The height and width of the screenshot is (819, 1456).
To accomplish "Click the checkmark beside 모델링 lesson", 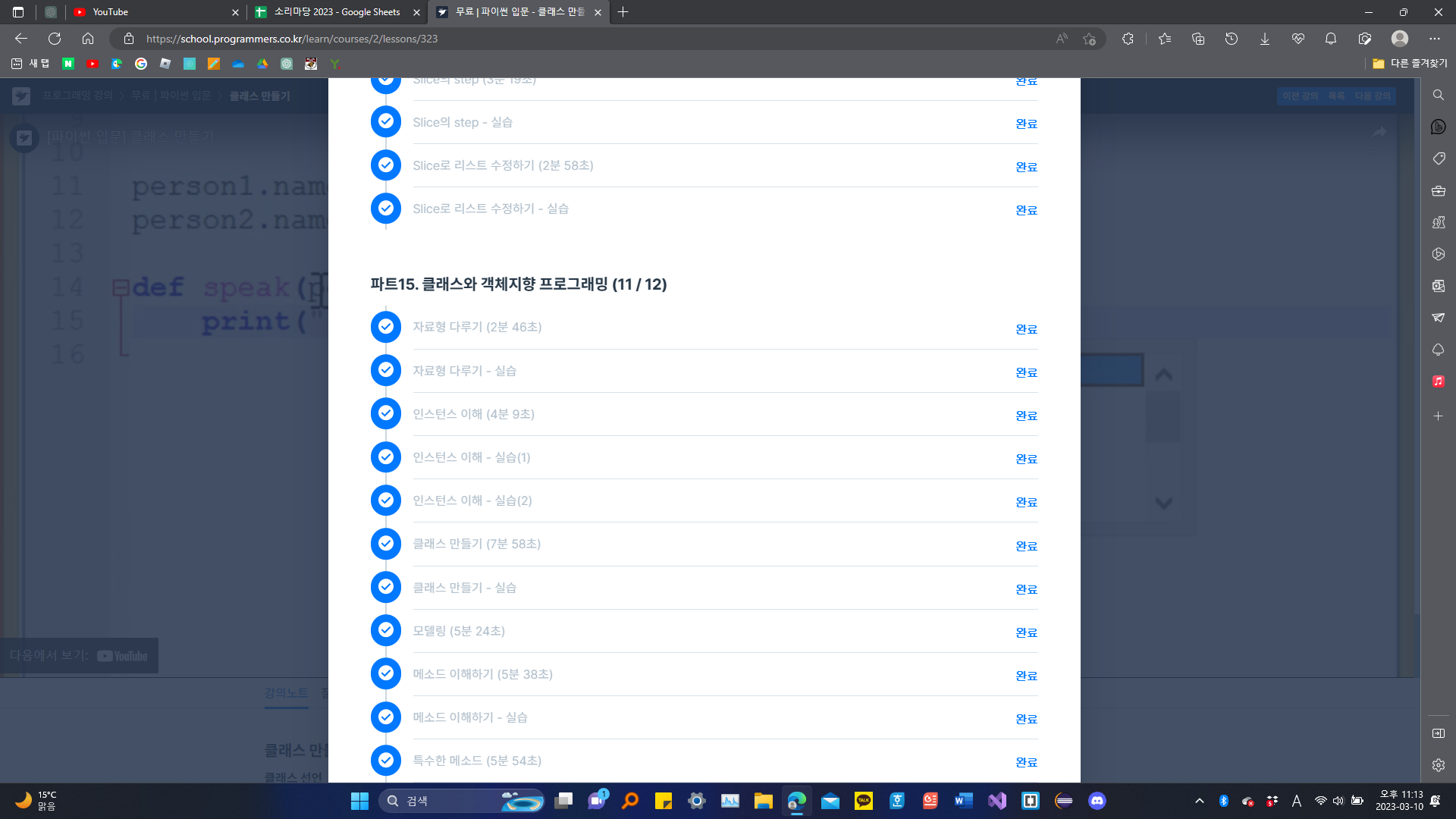I will coord(386,630).
